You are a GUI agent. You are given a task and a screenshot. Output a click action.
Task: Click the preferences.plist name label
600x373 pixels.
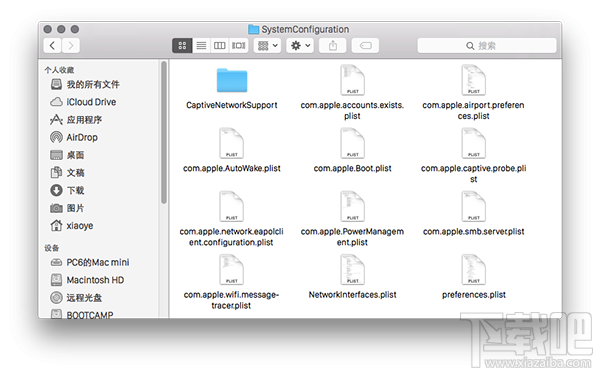pos(474,295)
